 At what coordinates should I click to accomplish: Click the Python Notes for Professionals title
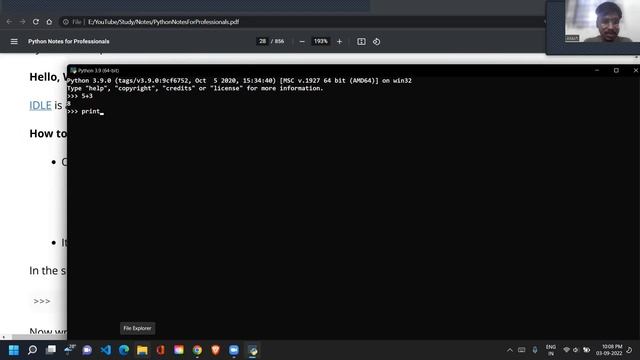(69, 41)
